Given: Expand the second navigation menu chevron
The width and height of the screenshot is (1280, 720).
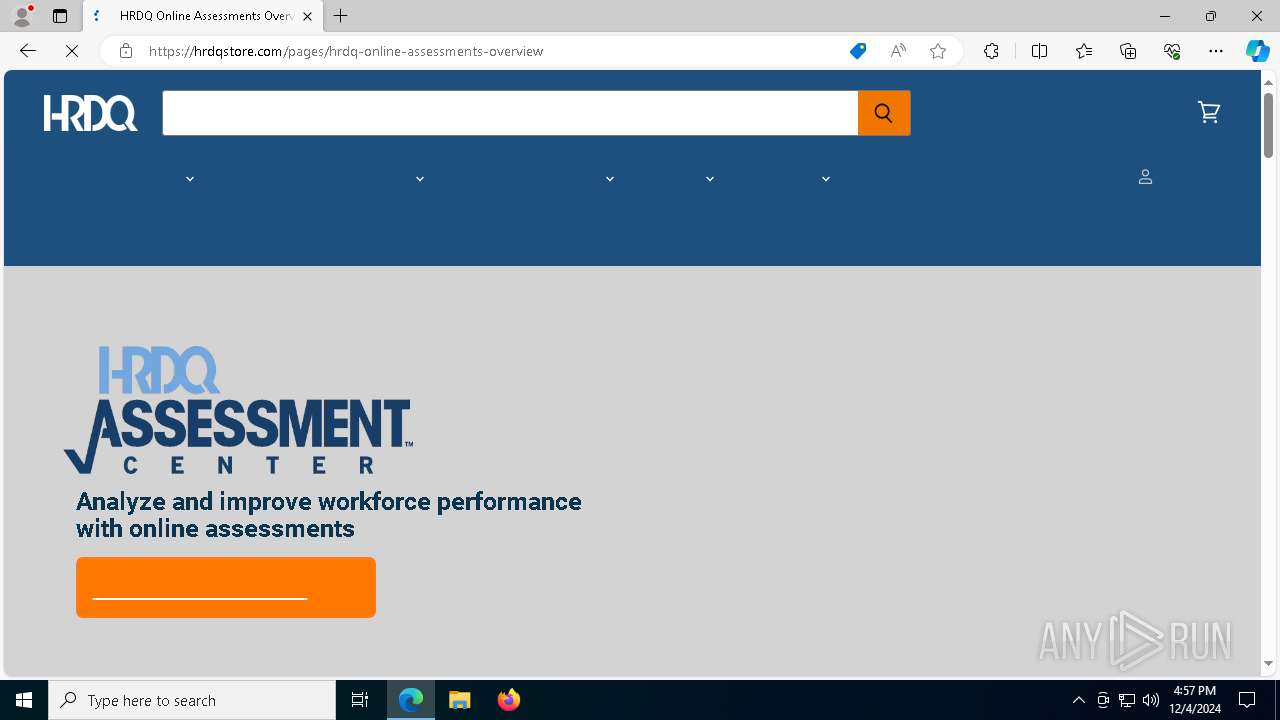Looking at the screenshot, I should pyautogui.click(x=420, y=179).
